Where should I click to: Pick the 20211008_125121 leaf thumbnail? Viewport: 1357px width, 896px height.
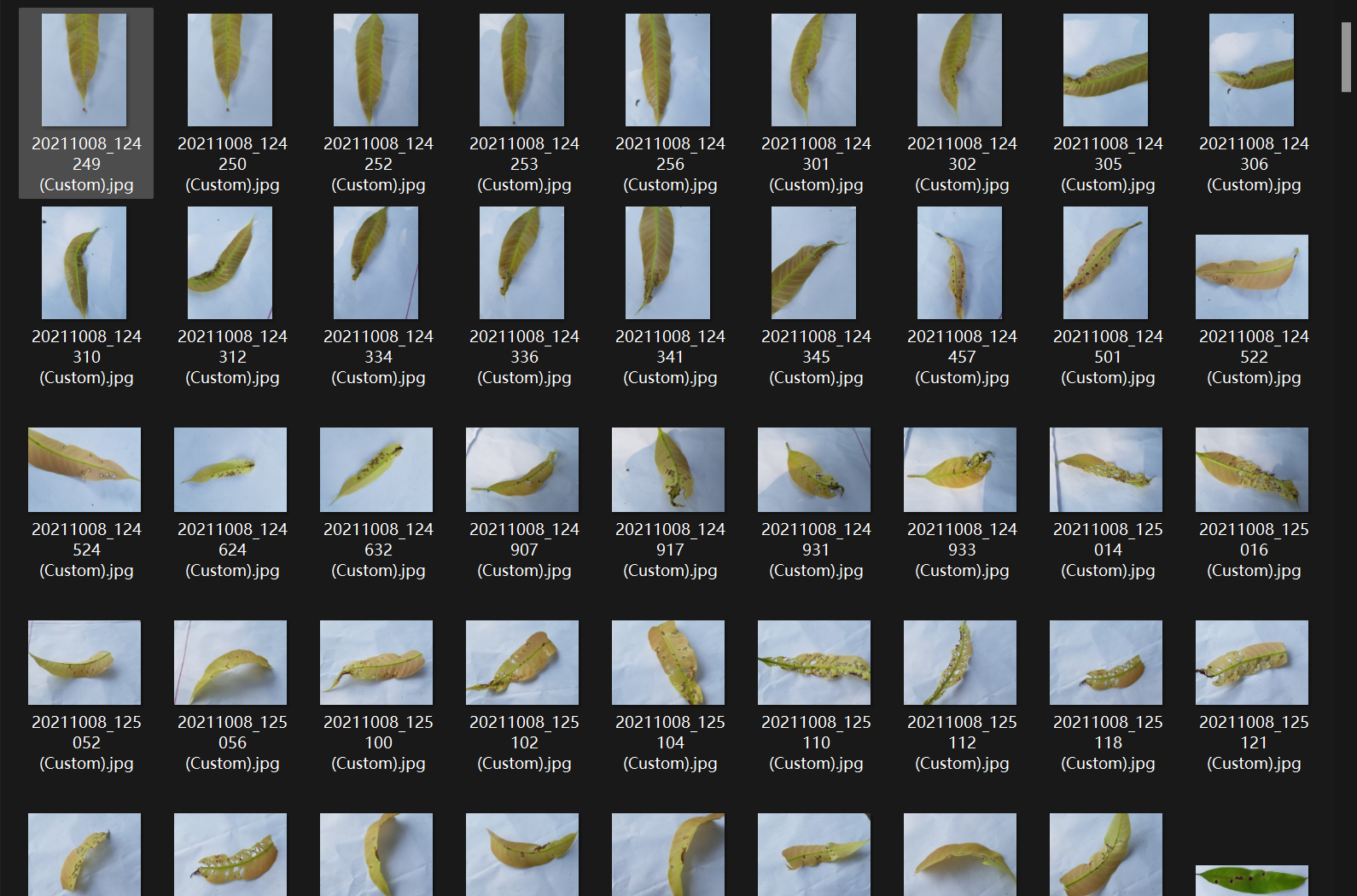[1252, 662]
